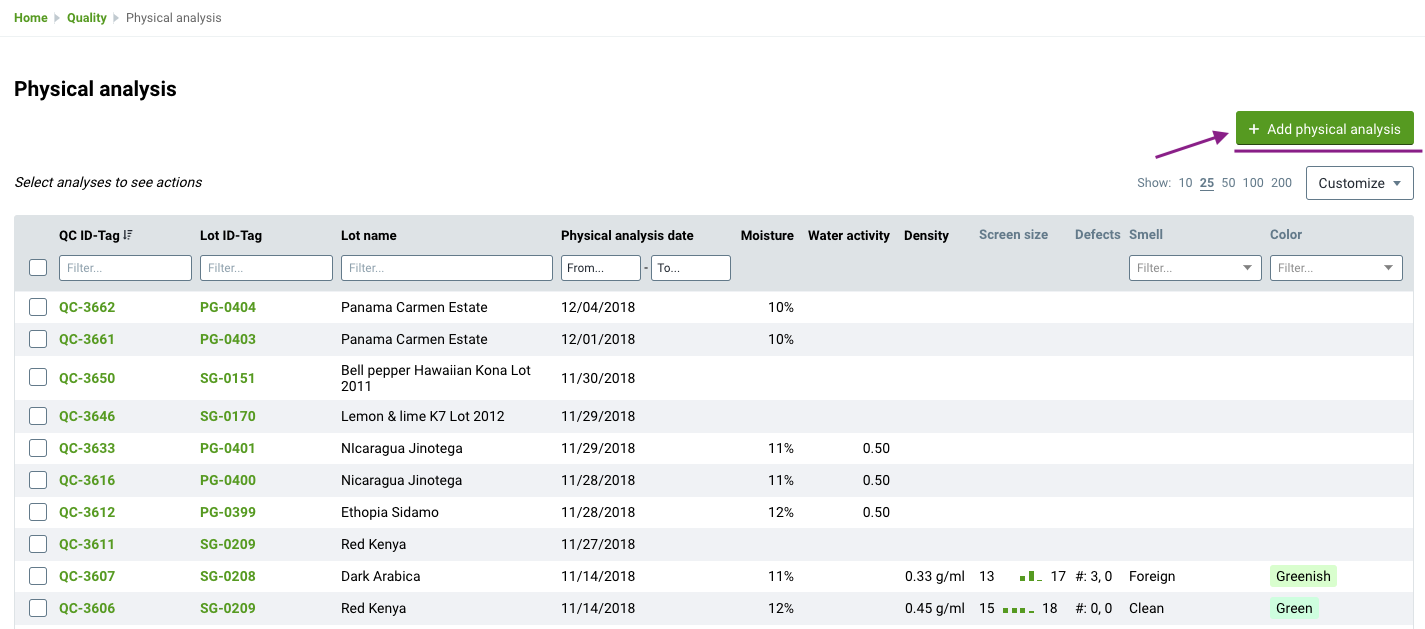
Task: Tick the checkbox for QC-3650
Action: [x=38, y=377]
